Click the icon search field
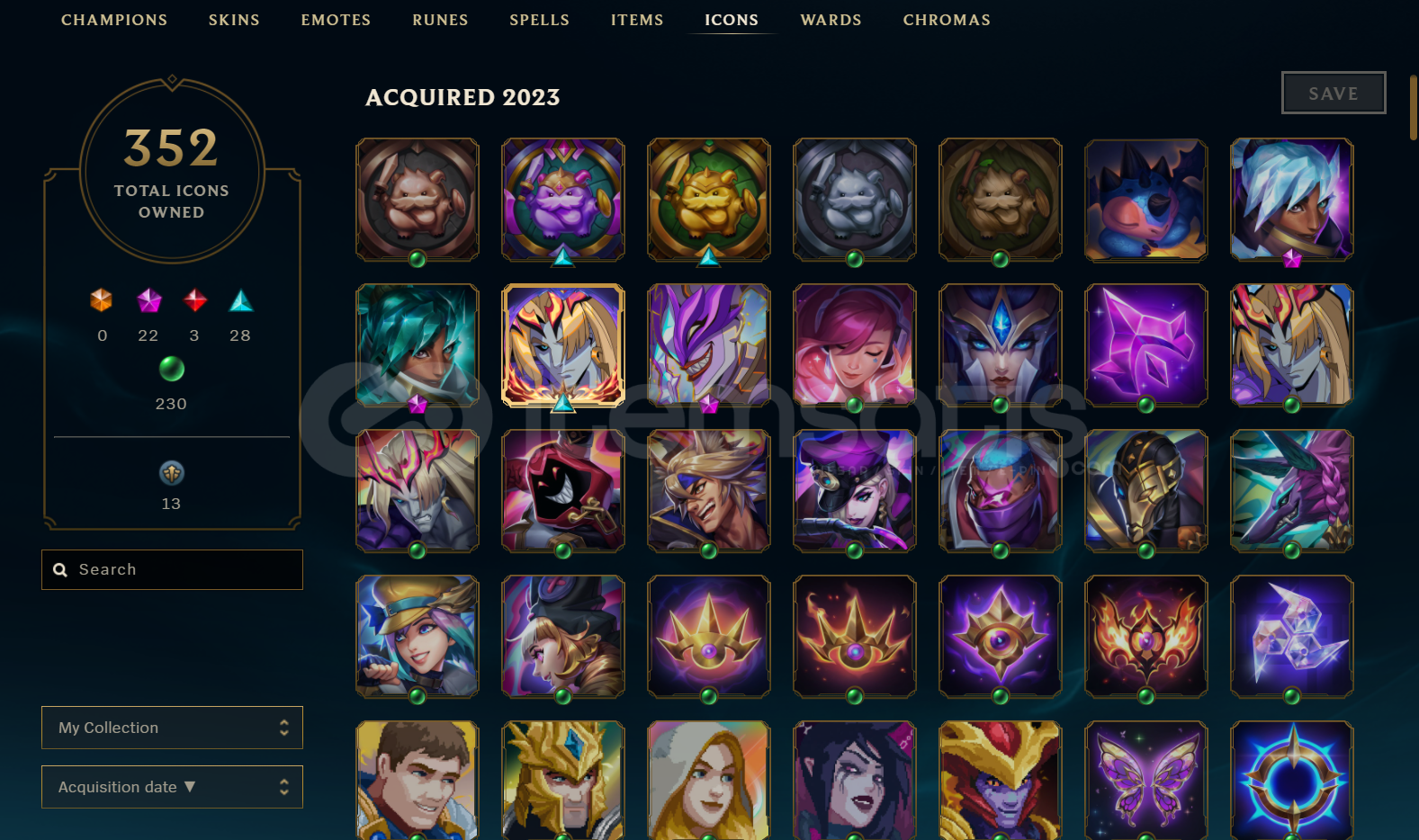Screen dimensions: 1419x840 coord(172,569)
